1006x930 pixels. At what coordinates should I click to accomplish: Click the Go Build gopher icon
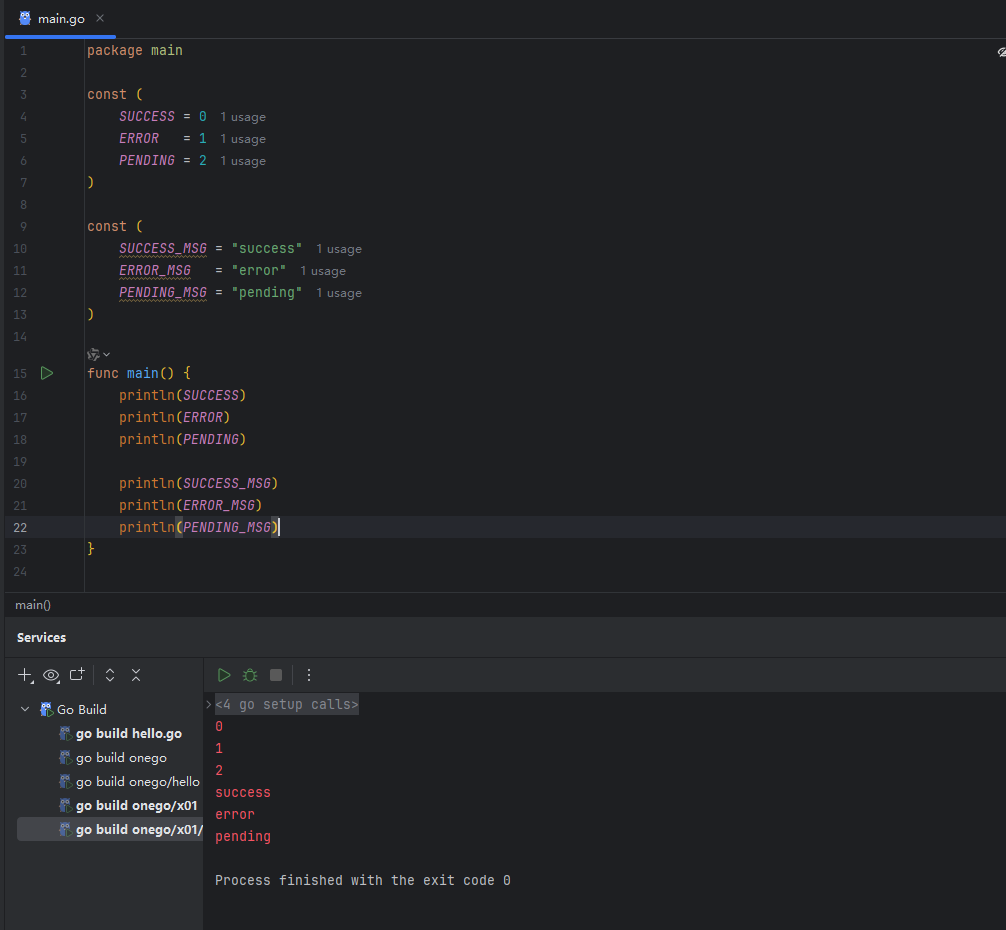pyautogui.click(x=46, y=709)
